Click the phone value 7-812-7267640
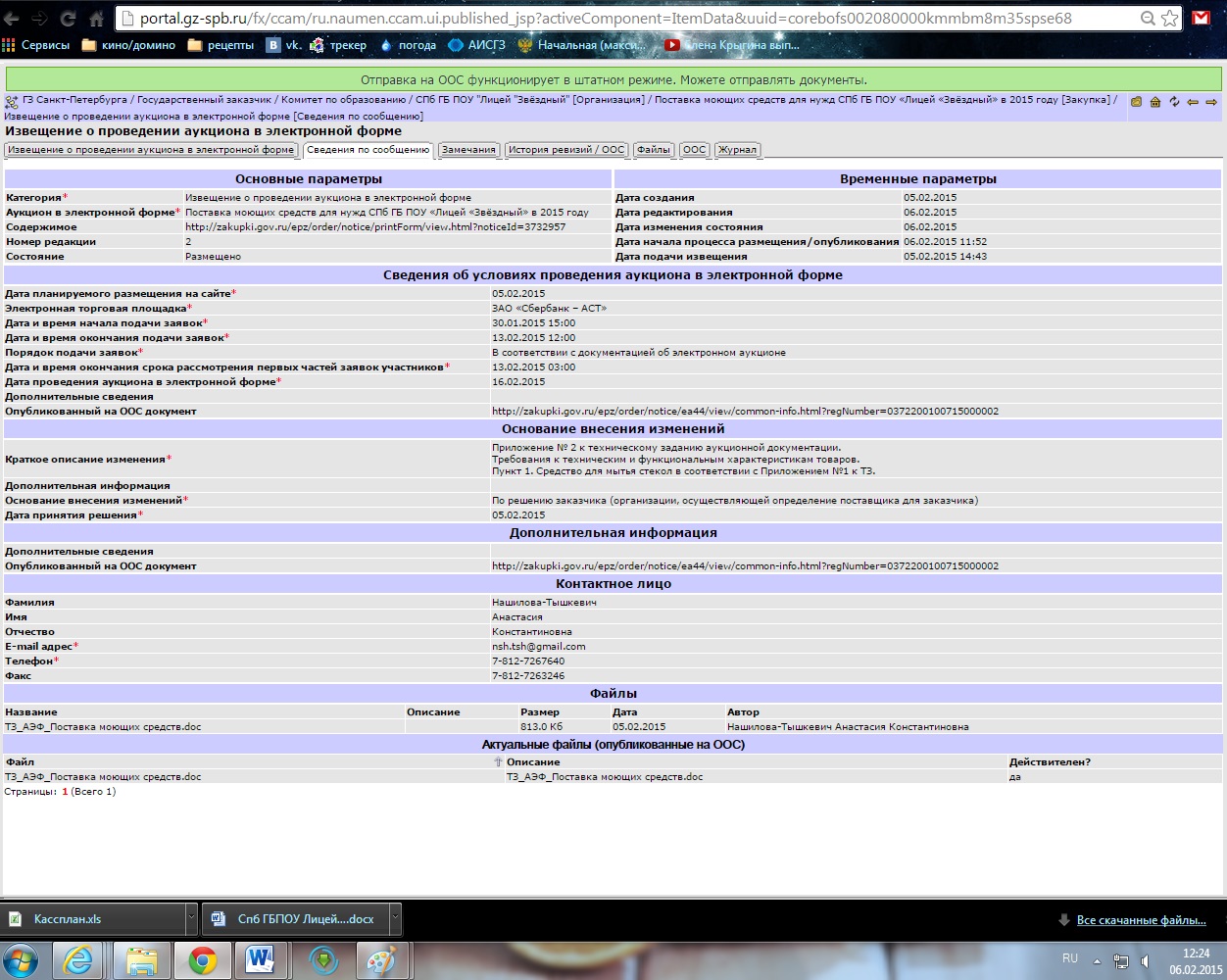 528,661
